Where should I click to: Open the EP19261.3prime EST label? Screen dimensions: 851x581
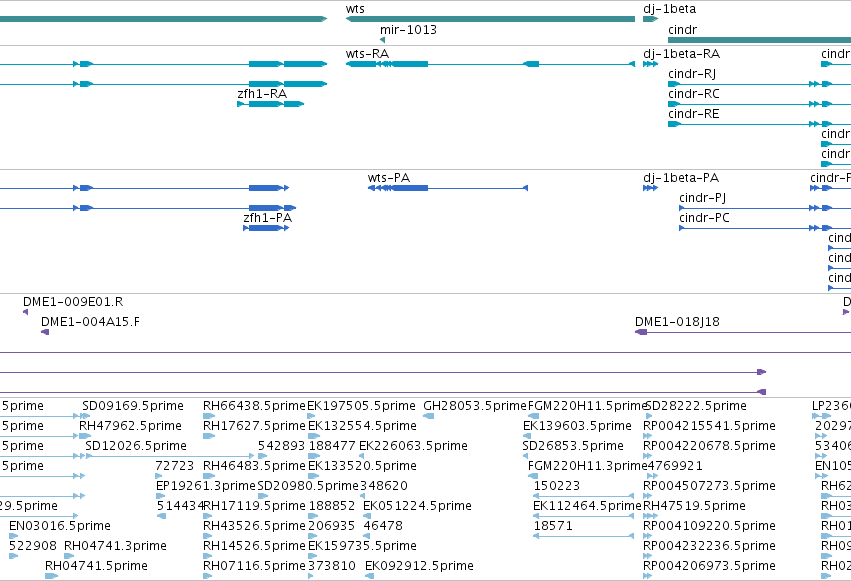pyautogui.click(x=205, y=486)
